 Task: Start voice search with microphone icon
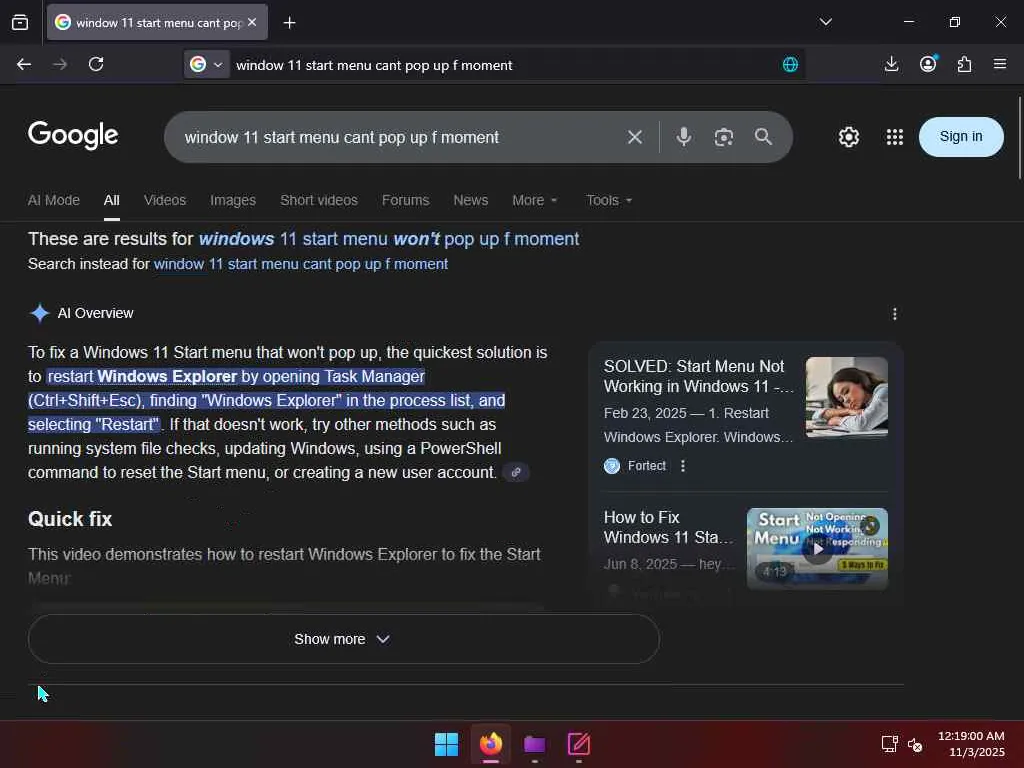[684, 137]
